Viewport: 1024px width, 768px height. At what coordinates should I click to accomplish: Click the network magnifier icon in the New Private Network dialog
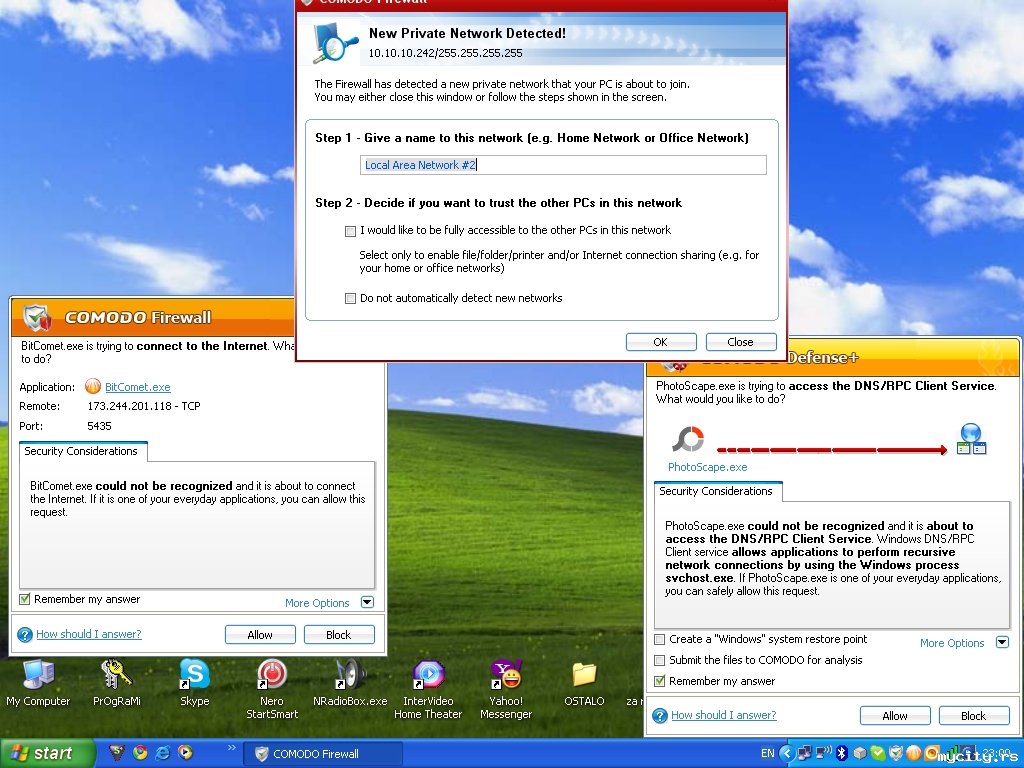335,43
